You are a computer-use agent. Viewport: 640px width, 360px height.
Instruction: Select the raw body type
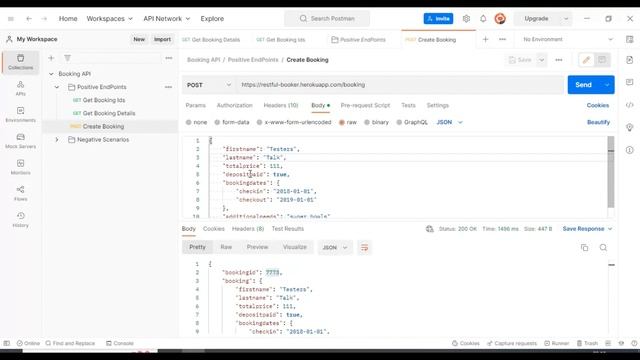(x=348, y=122)
